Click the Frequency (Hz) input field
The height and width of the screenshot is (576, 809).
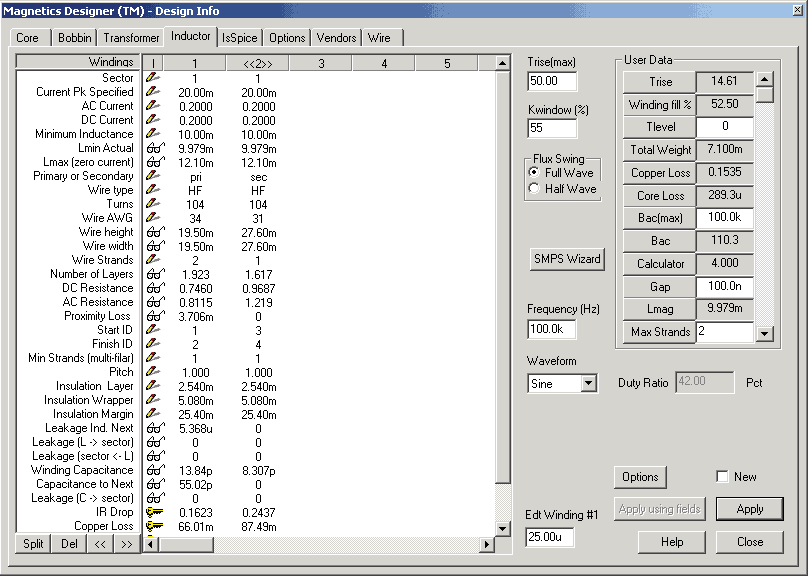click(x=552, y=329)
